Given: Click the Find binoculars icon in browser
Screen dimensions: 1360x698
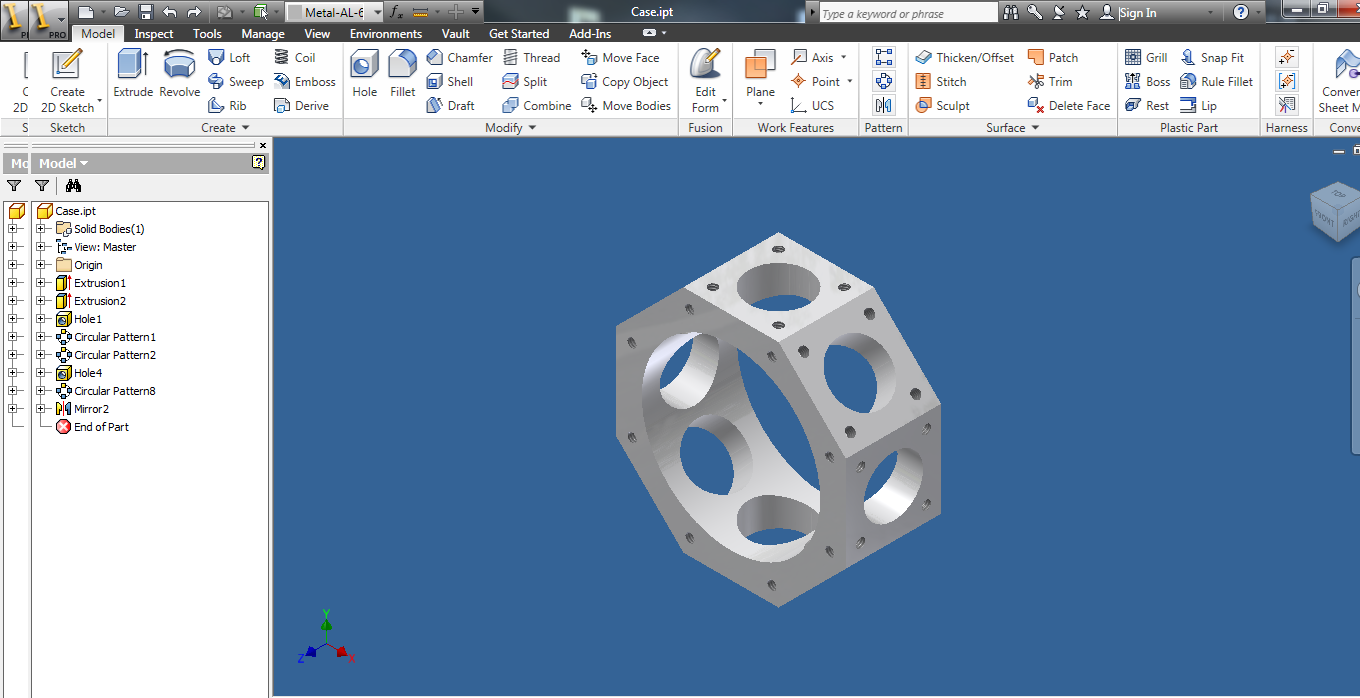Looking at the screenshot, I should click(73, 185).
